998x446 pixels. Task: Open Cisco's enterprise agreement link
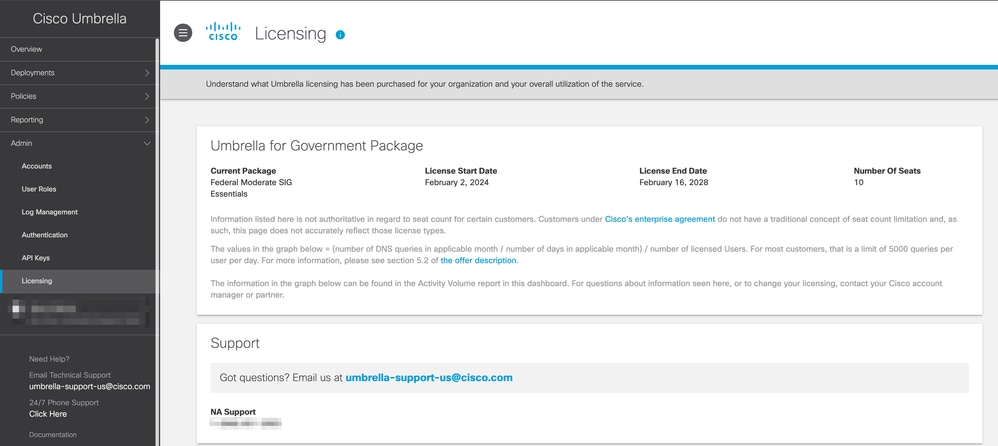click(660, 219)
